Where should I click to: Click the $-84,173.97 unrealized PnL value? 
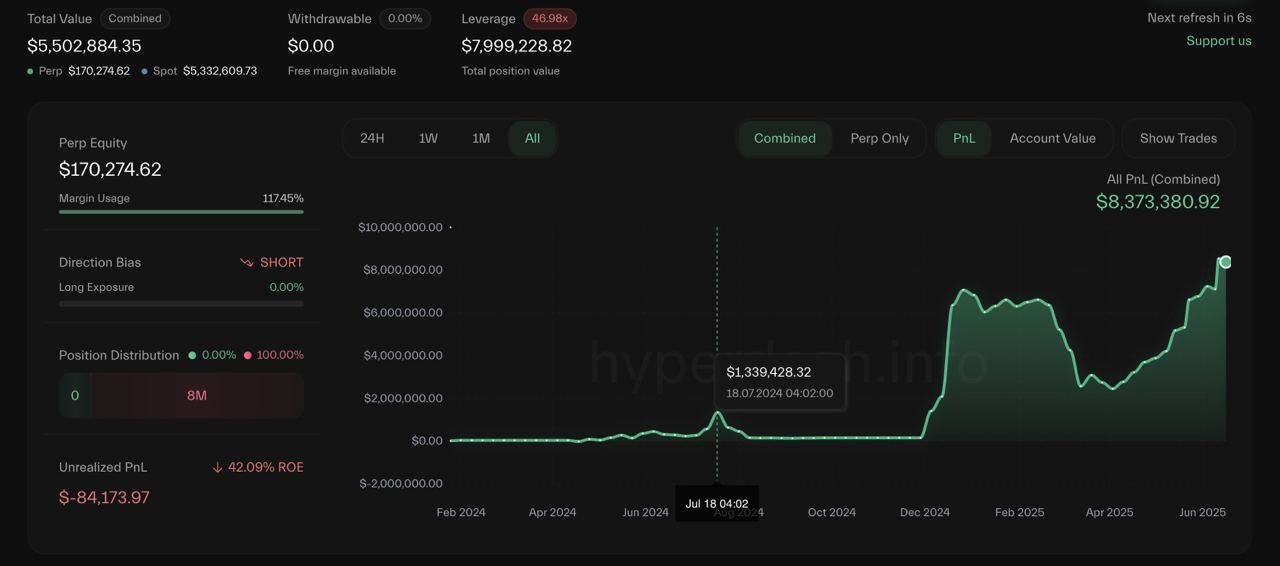tap(104, 497)
